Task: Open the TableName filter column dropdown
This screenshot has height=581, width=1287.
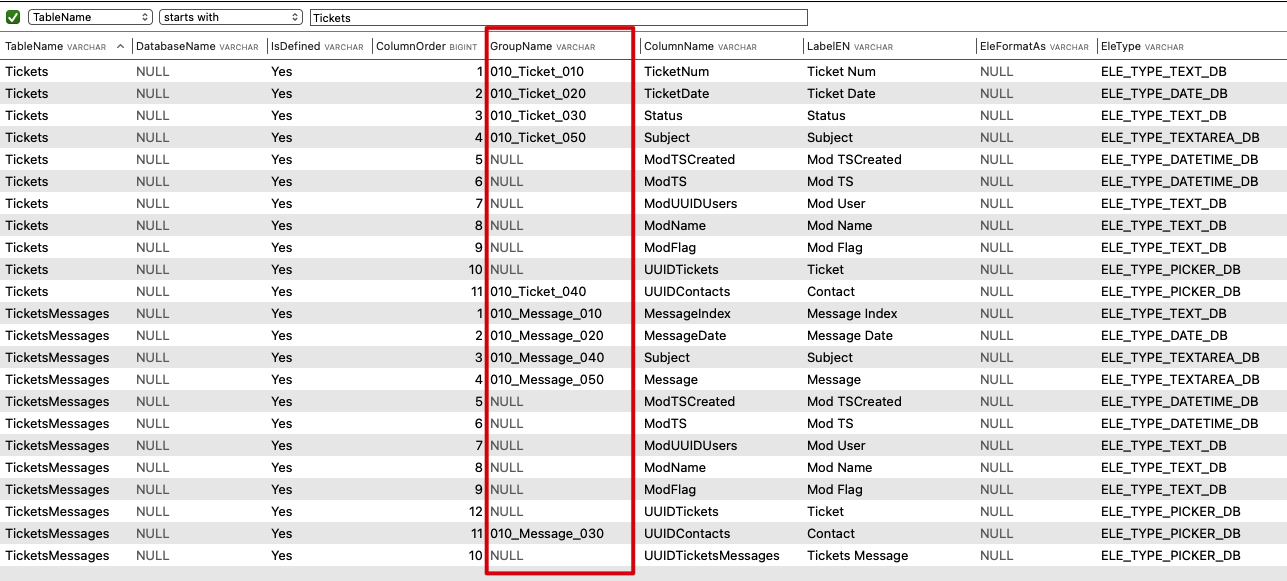Action: click(x=90, y=17)
